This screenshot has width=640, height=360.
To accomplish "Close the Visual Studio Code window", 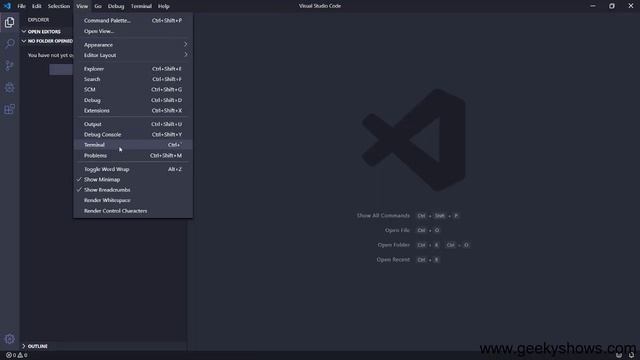I will [x=631, y=6].
